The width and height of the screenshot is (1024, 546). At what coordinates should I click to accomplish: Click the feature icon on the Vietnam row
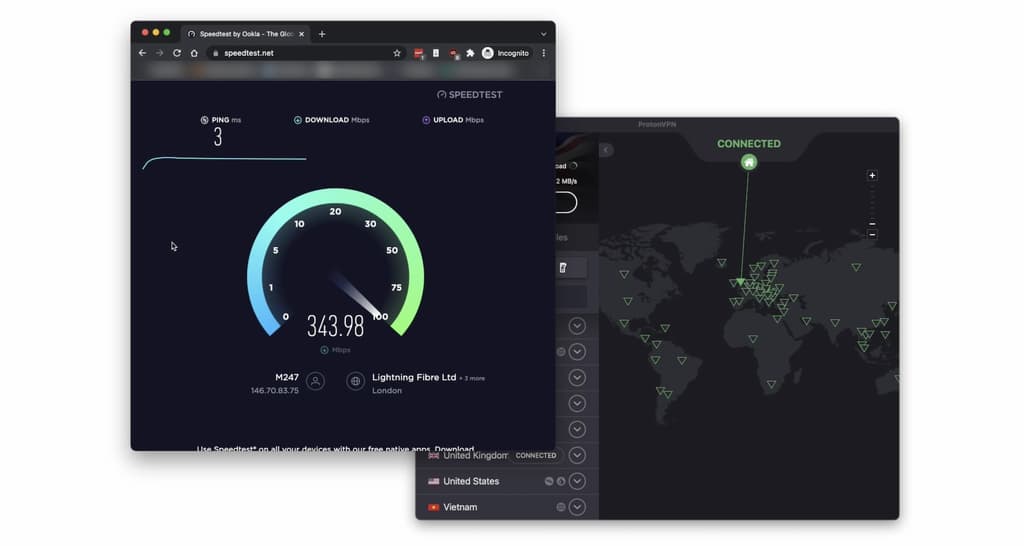[x=560, y=507]
